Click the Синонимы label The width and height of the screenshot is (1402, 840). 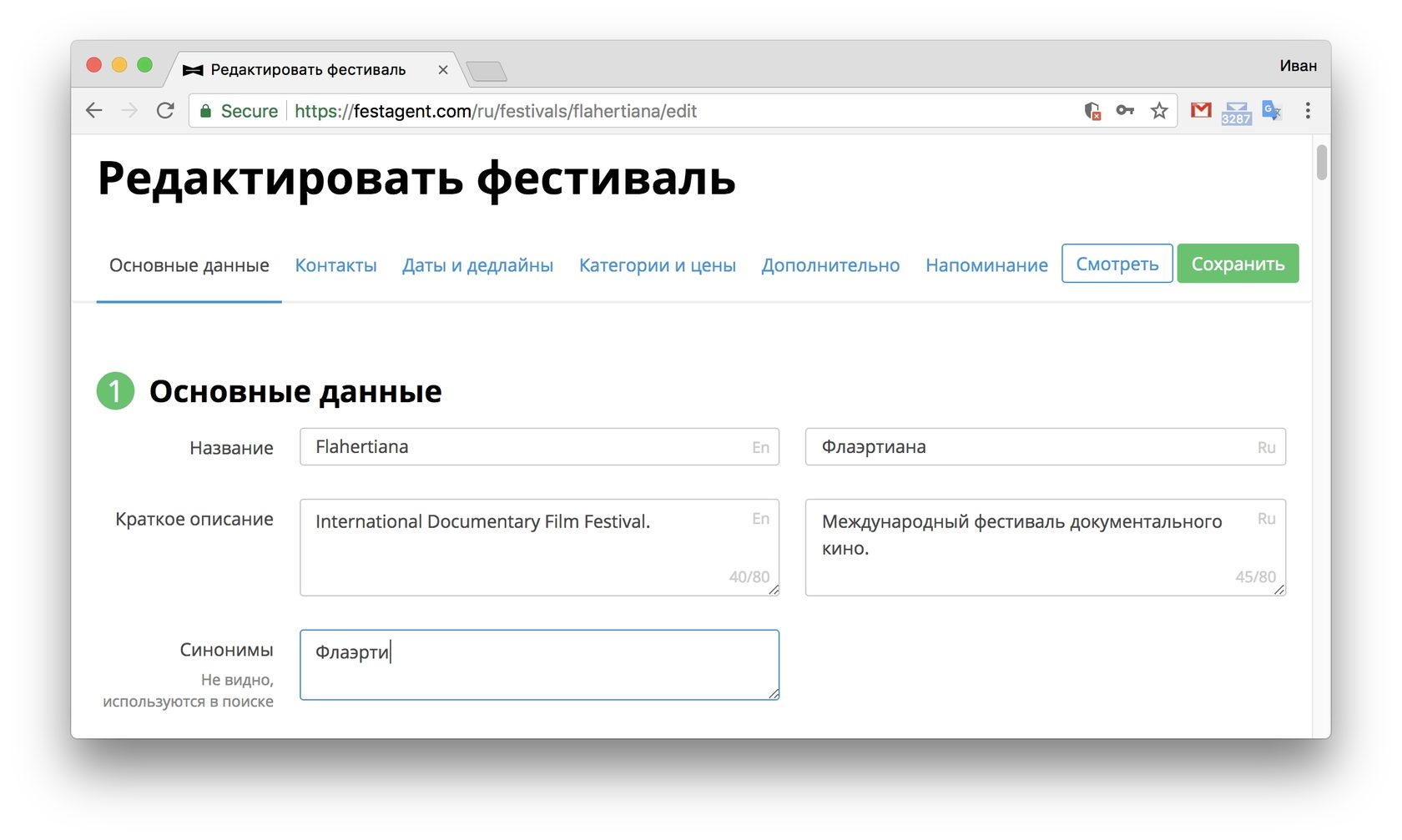point(226,650)
